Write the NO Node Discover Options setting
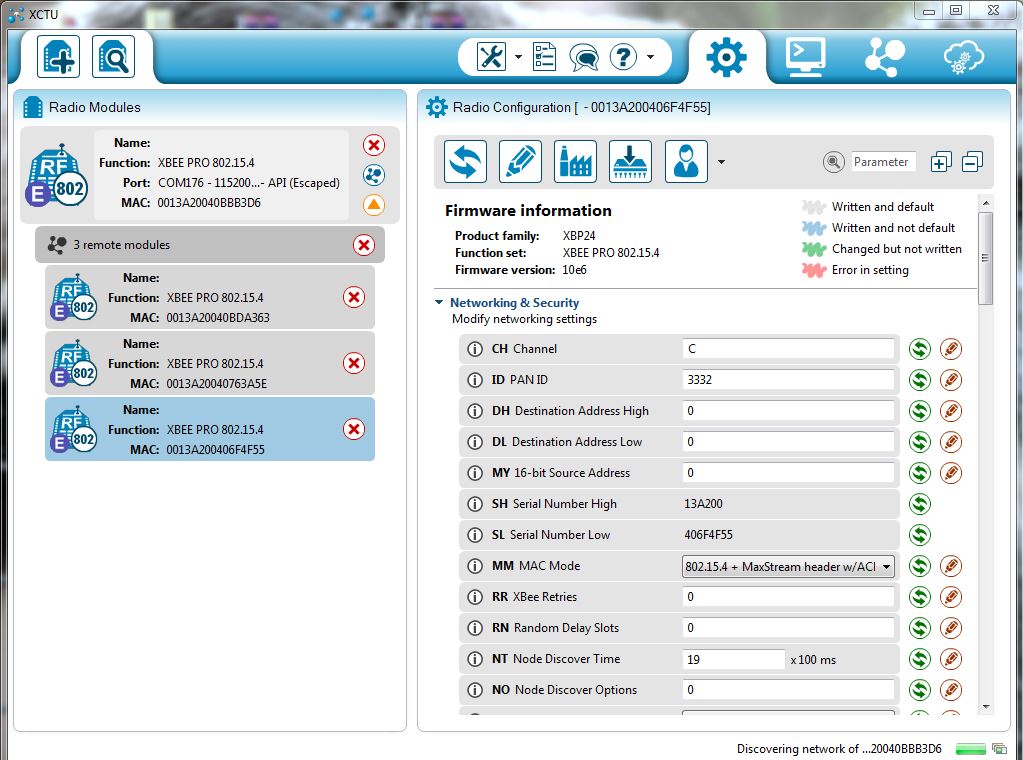The height and width of the screenshot is (760, 1023). pyautogui.click(x=951, y=690)
